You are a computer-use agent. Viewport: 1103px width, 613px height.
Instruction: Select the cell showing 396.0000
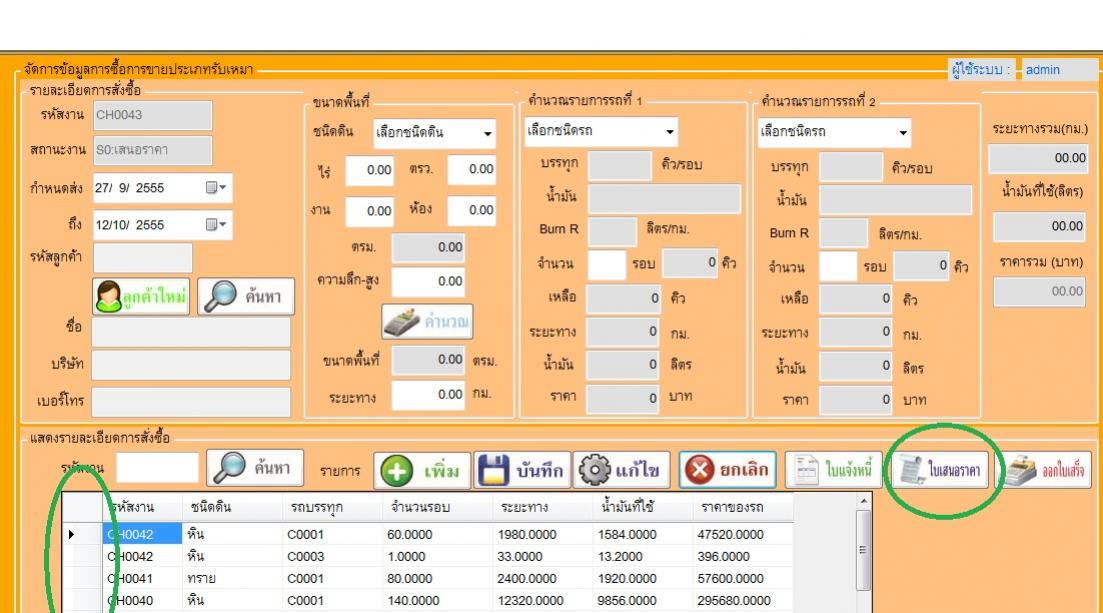(743, 556)
